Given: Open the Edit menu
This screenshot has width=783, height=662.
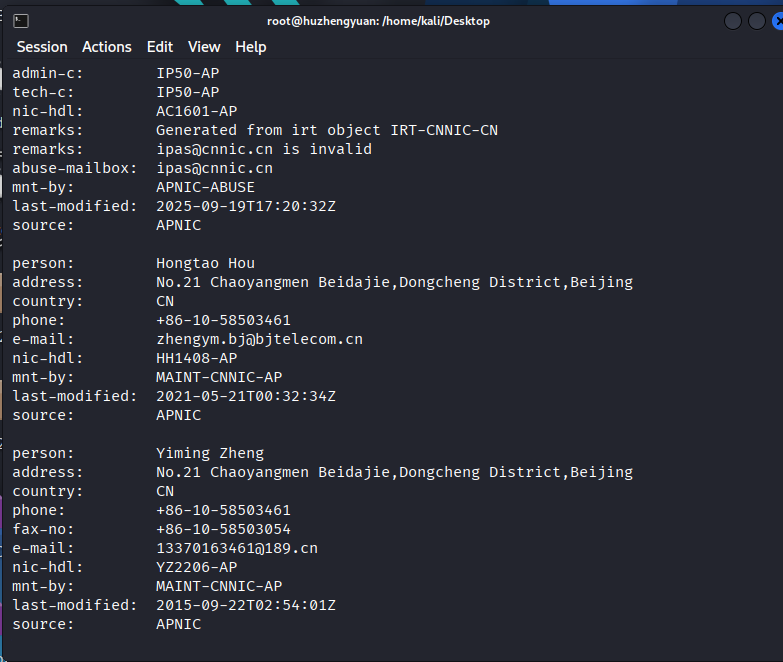Looking at the screenshot, I should coord(160,47).
